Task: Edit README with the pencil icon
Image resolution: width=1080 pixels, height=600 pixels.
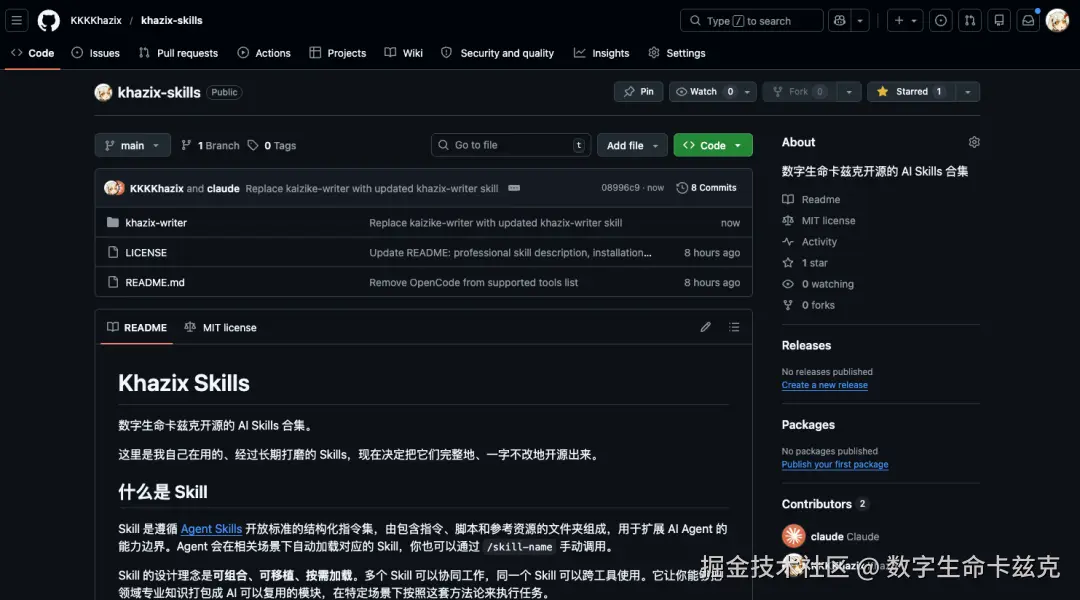Action: click(x=705, y=327)
